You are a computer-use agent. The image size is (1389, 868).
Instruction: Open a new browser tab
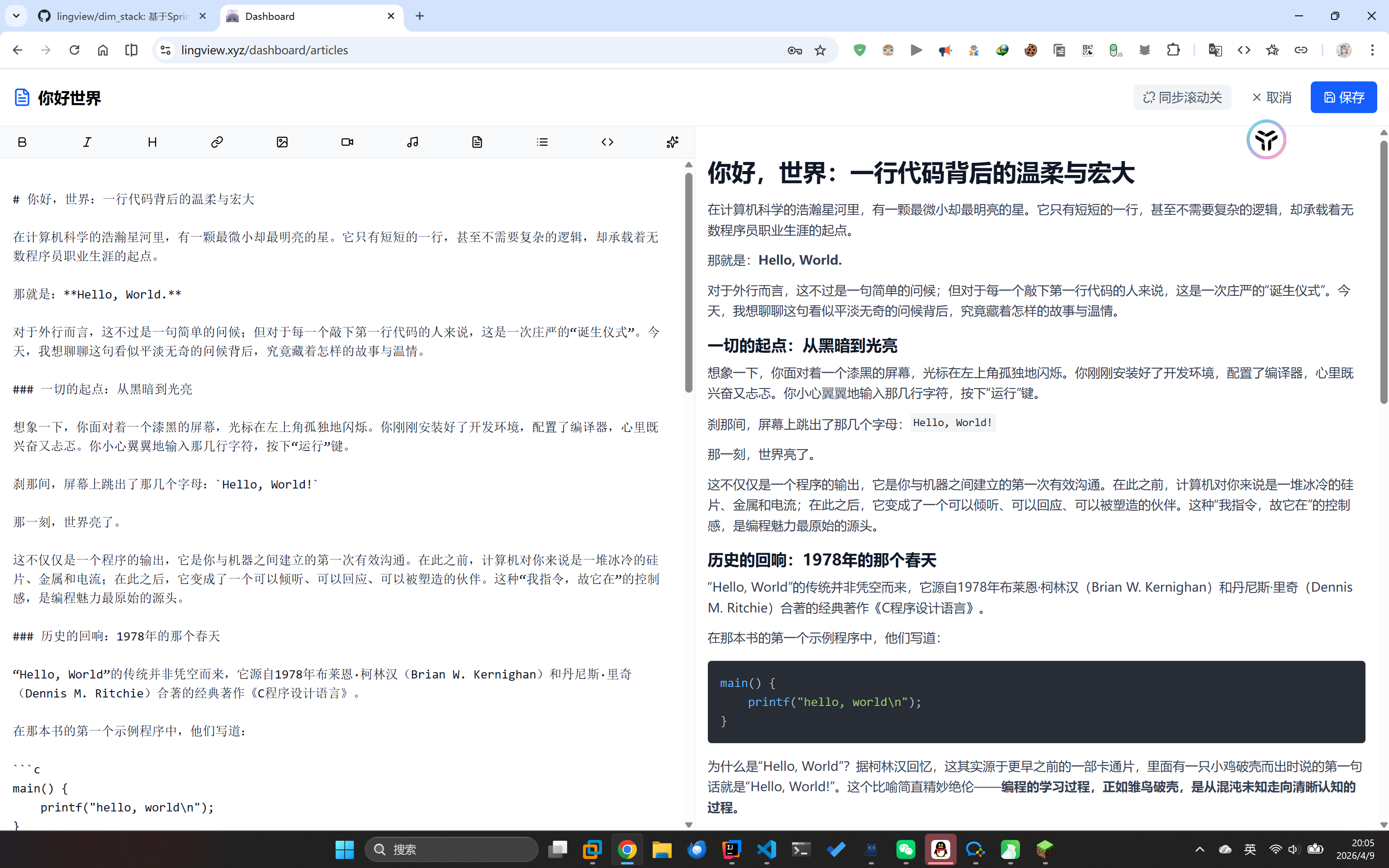pos(420,16)
